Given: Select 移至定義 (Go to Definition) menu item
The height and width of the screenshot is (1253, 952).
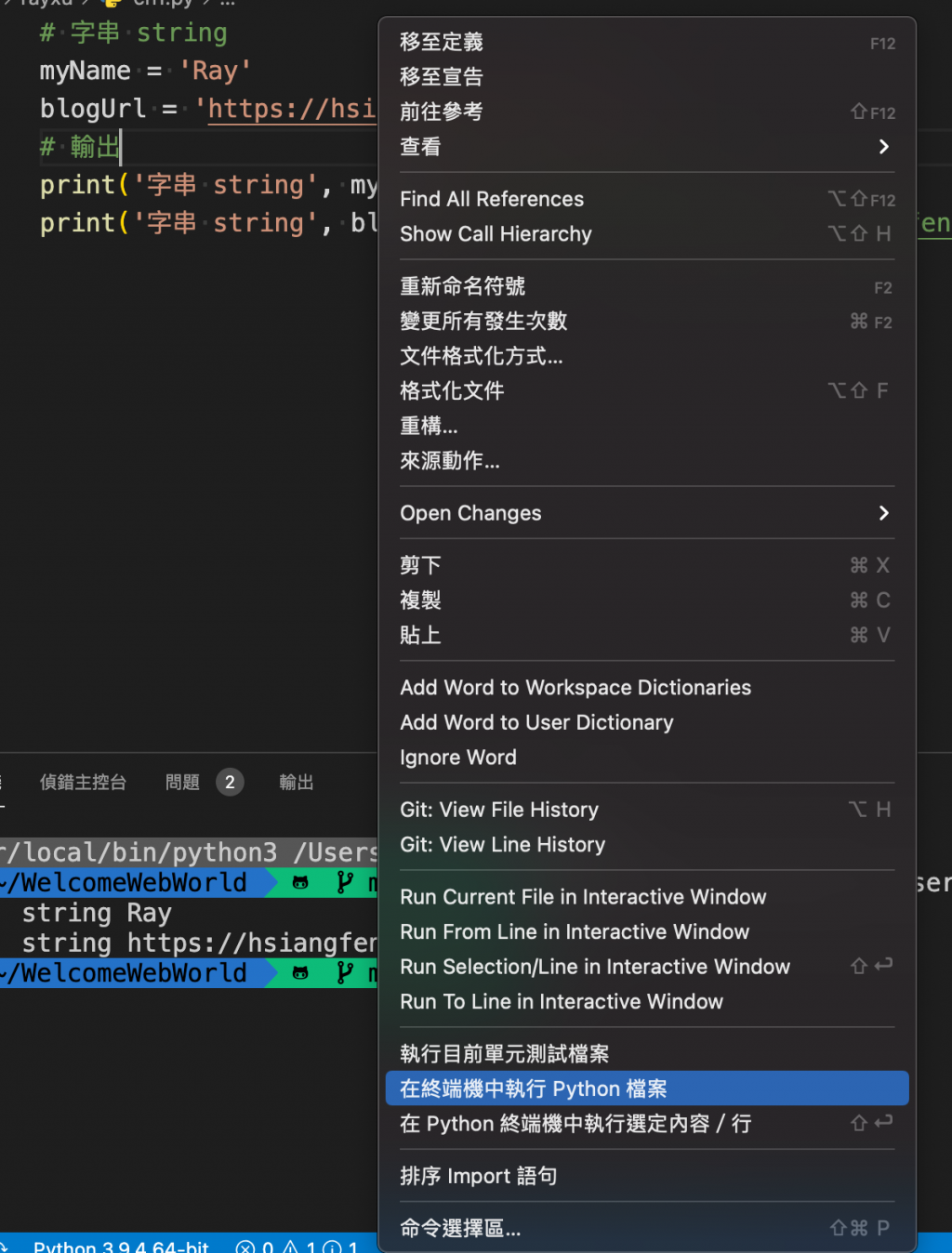Looking at the screenshot, I should tap(647, 42).
